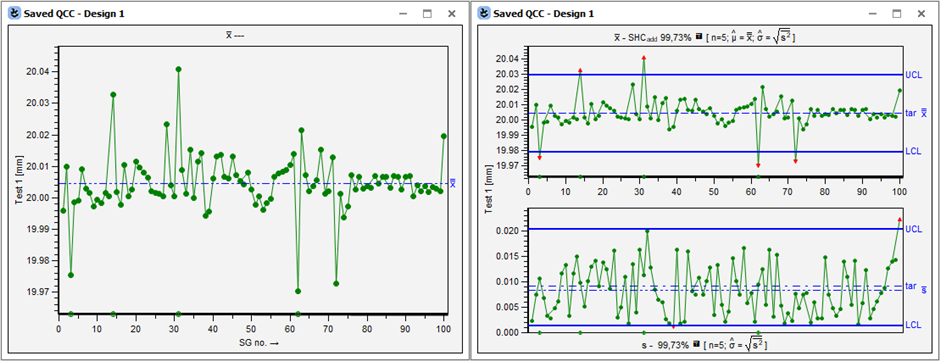Image resolution: width=940 pixels, height=361 pixels.
Task: Click the UCL label of the x̄ chart
Action: (x=914, y=74)
